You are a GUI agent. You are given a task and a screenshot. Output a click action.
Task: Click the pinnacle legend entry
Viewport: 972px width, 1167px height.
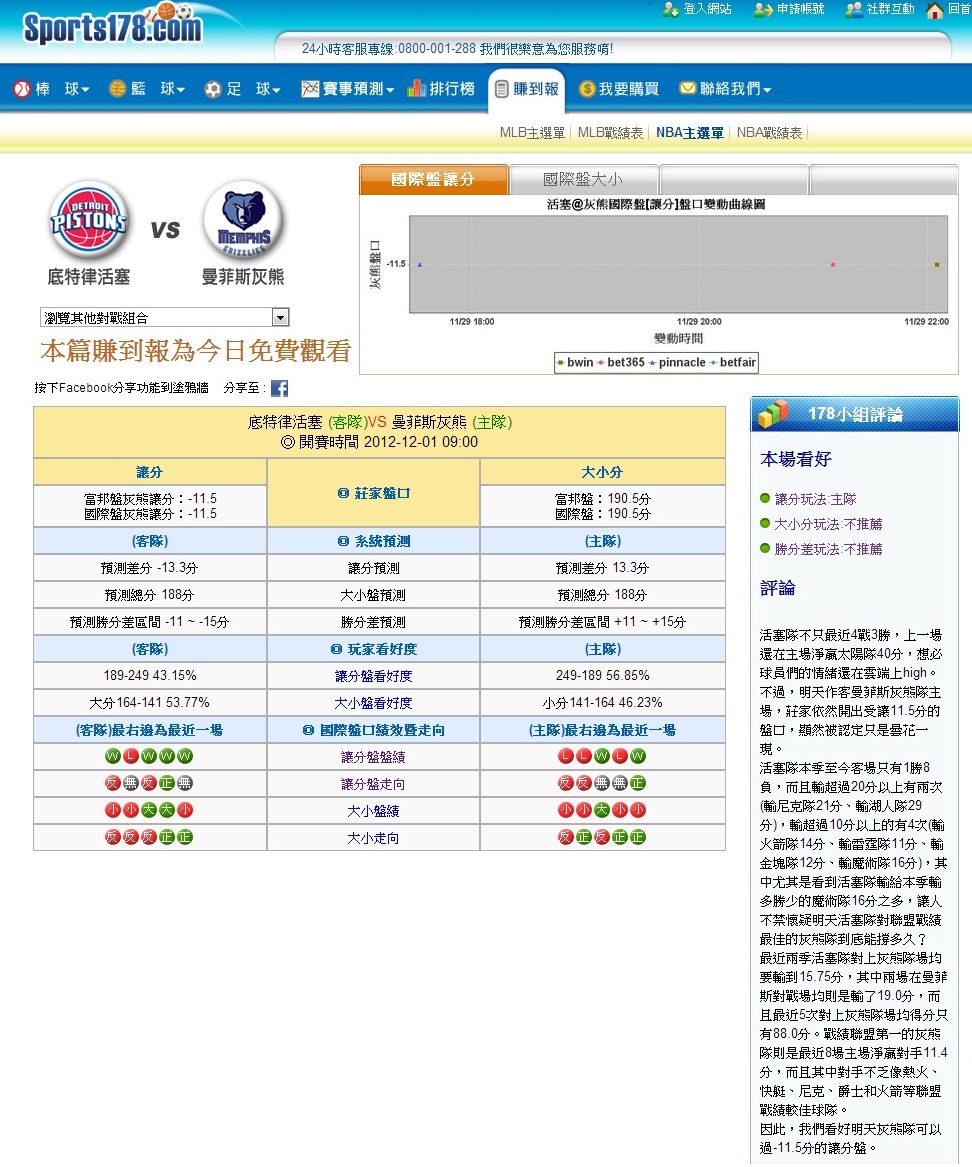(677, 362)
